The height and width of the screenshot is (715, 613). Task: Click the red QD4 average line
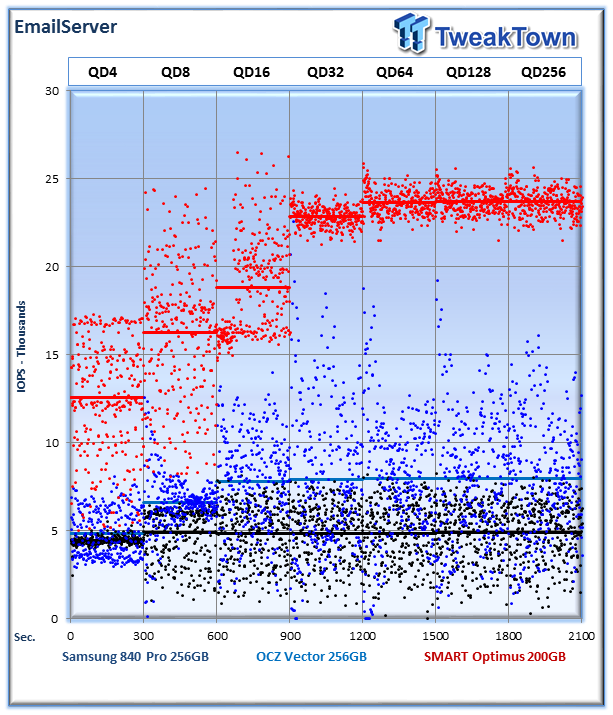(107, 398)
